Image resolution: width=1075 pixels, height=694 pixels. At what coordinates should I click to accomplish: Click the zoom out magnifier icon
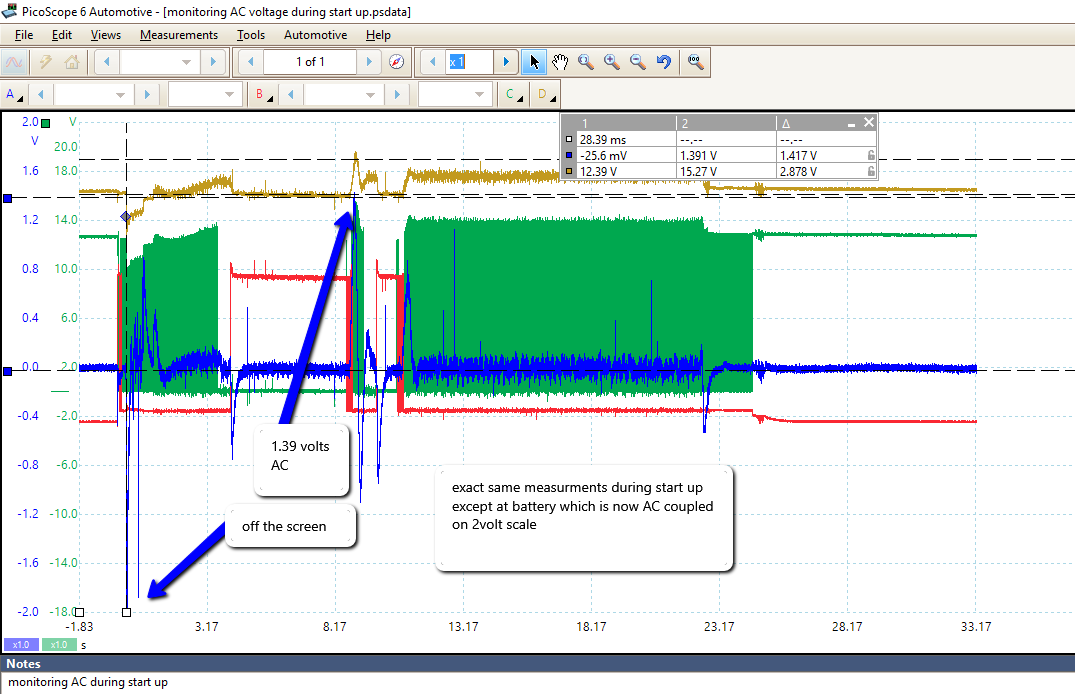tap(637, 62)
